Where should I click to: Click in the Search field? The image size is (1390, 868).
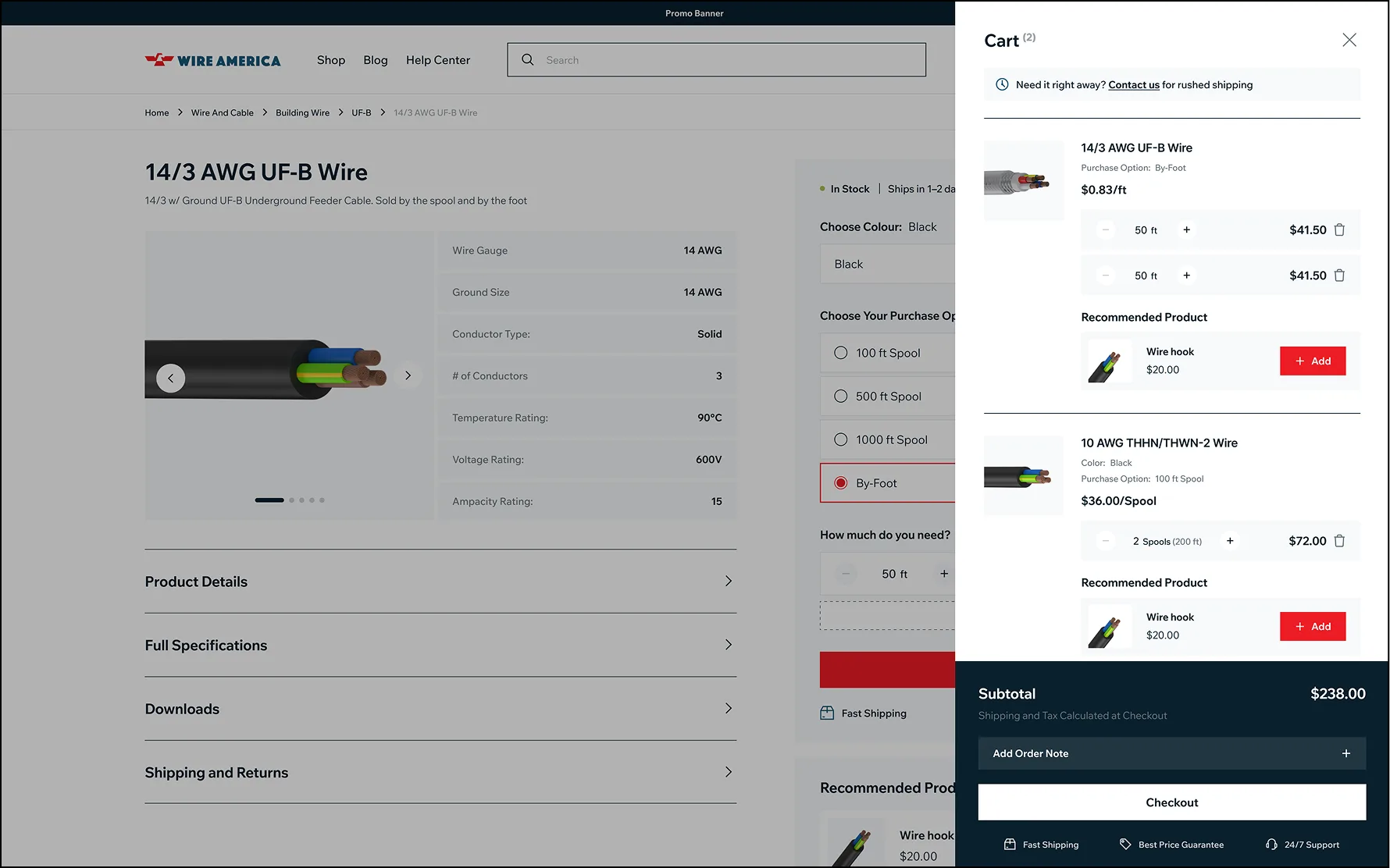tap(717, 60)
